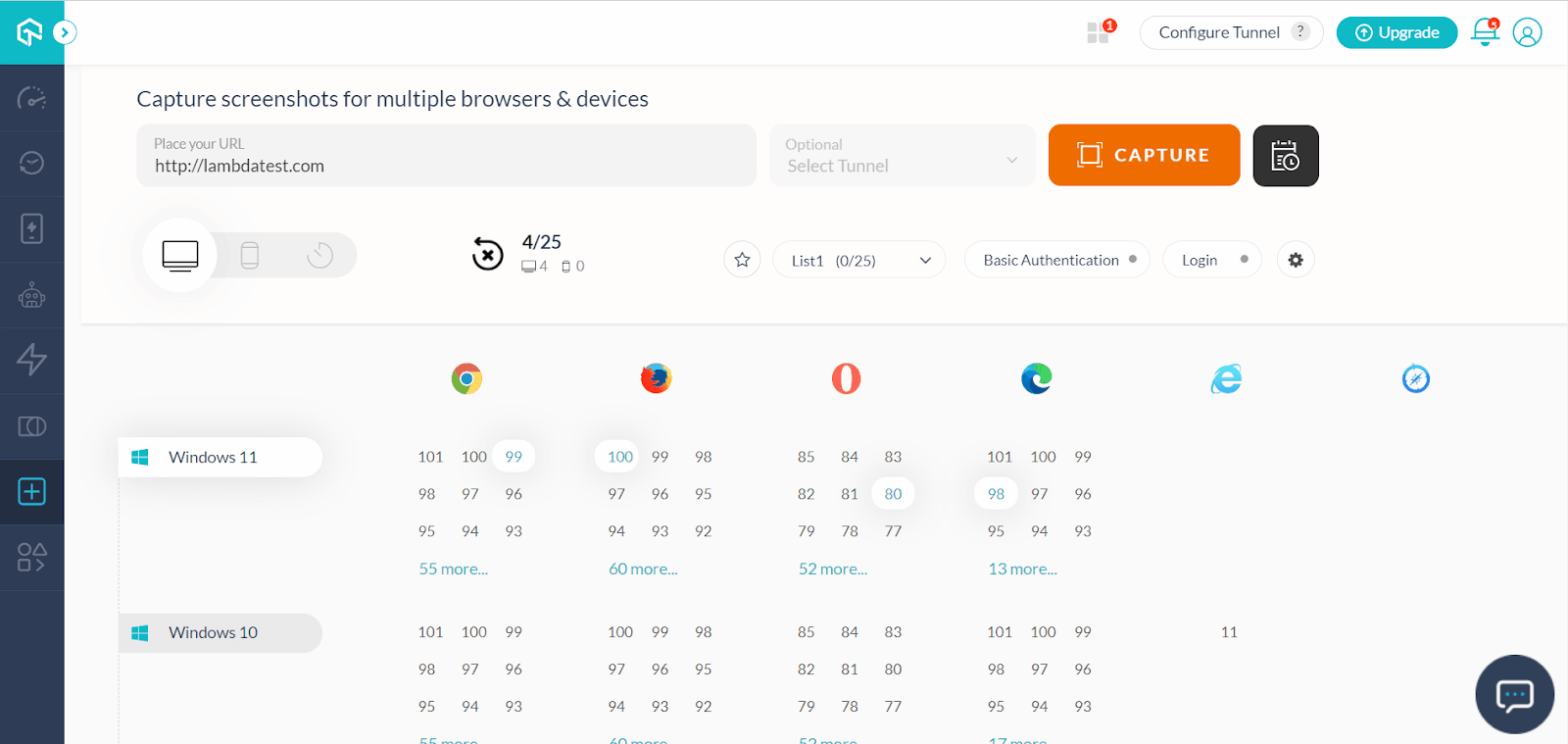Open HyperExecute lightning bolt sidebar icon
Viewport: 1568px width, 744px height.
click(x=31, y=360)
